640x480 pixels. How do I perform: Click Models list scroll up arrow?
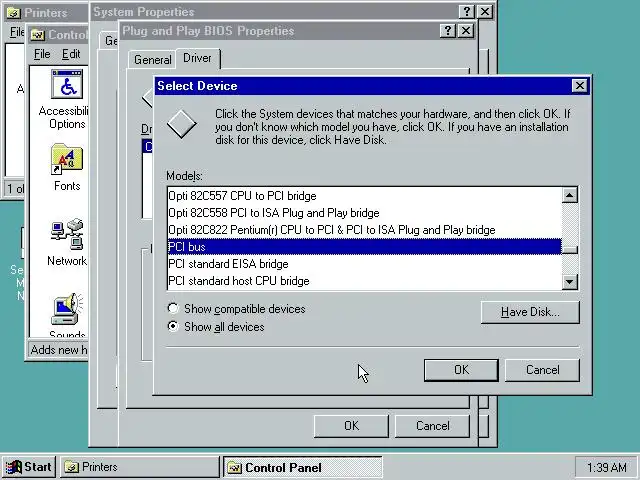coord(569,195)
